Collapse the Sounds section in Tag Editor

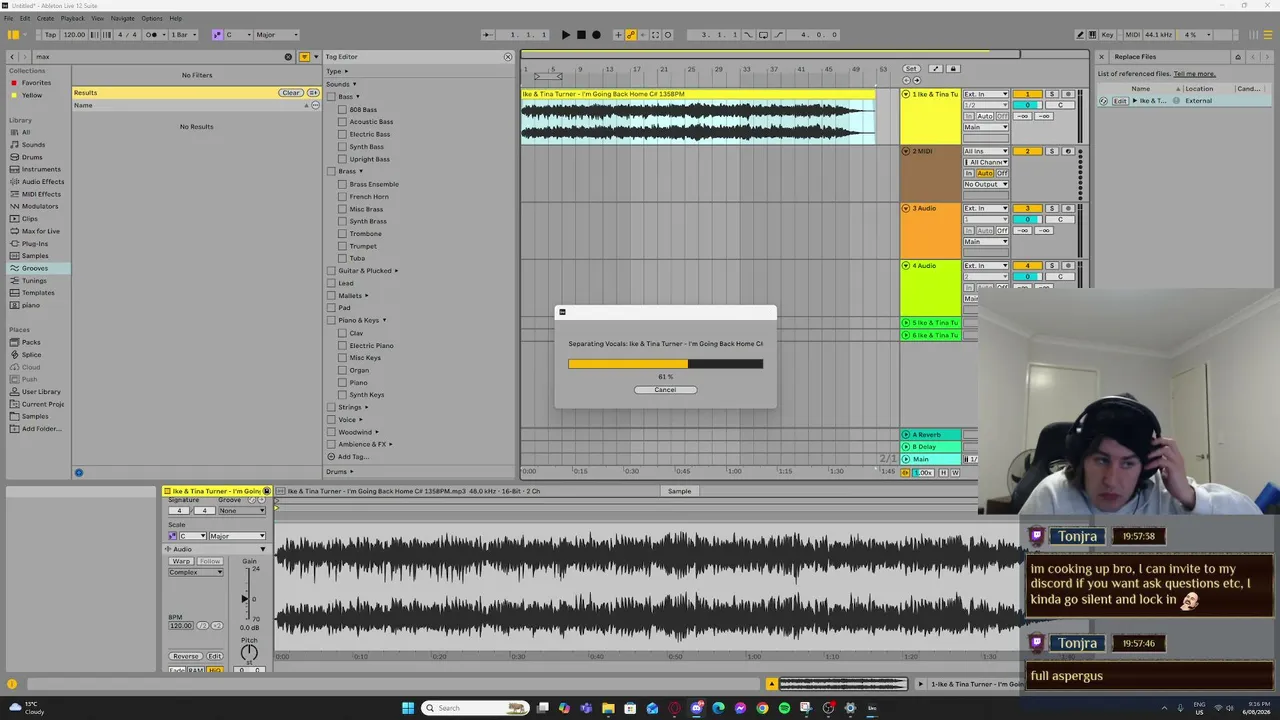340,84
